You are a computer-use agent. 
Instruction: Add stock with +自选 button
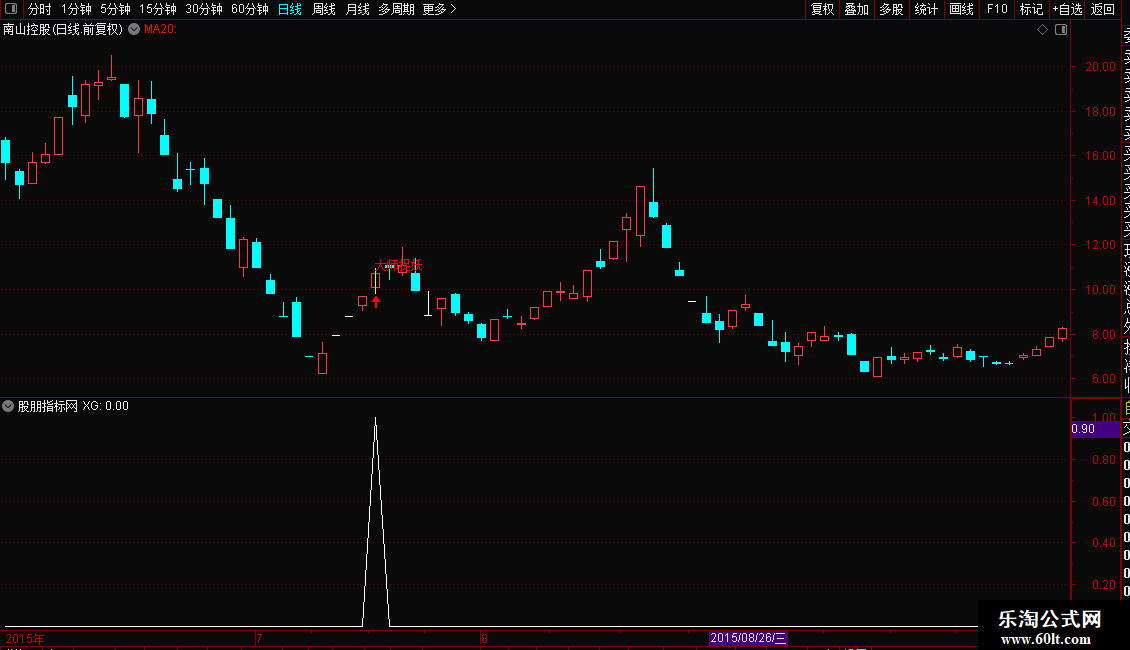click(1067, 9)
